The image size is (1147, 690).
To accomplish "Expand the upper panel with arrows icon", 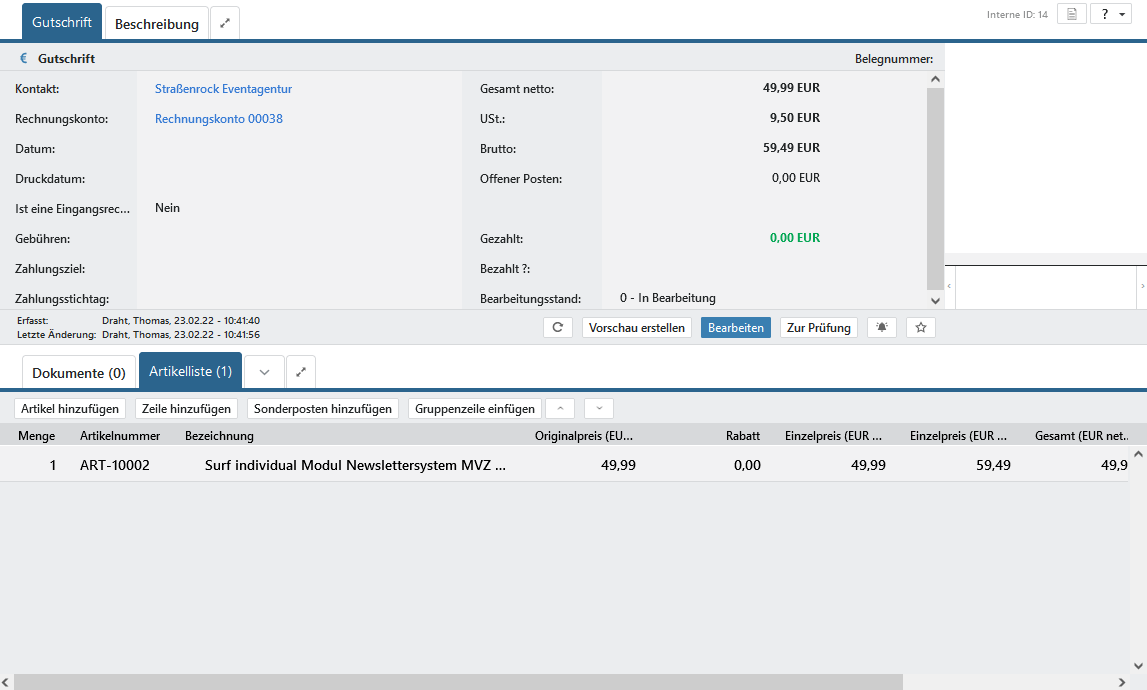I will [225, 23].
